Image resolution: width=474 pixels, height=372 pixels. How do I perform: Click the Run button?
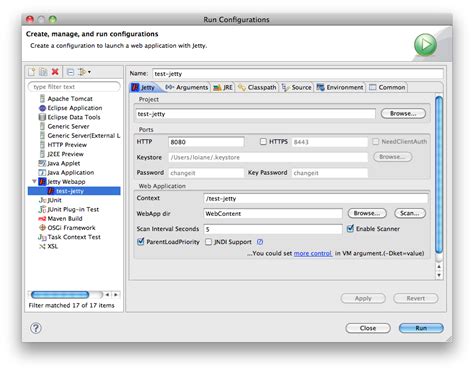(x=421, y=328)
